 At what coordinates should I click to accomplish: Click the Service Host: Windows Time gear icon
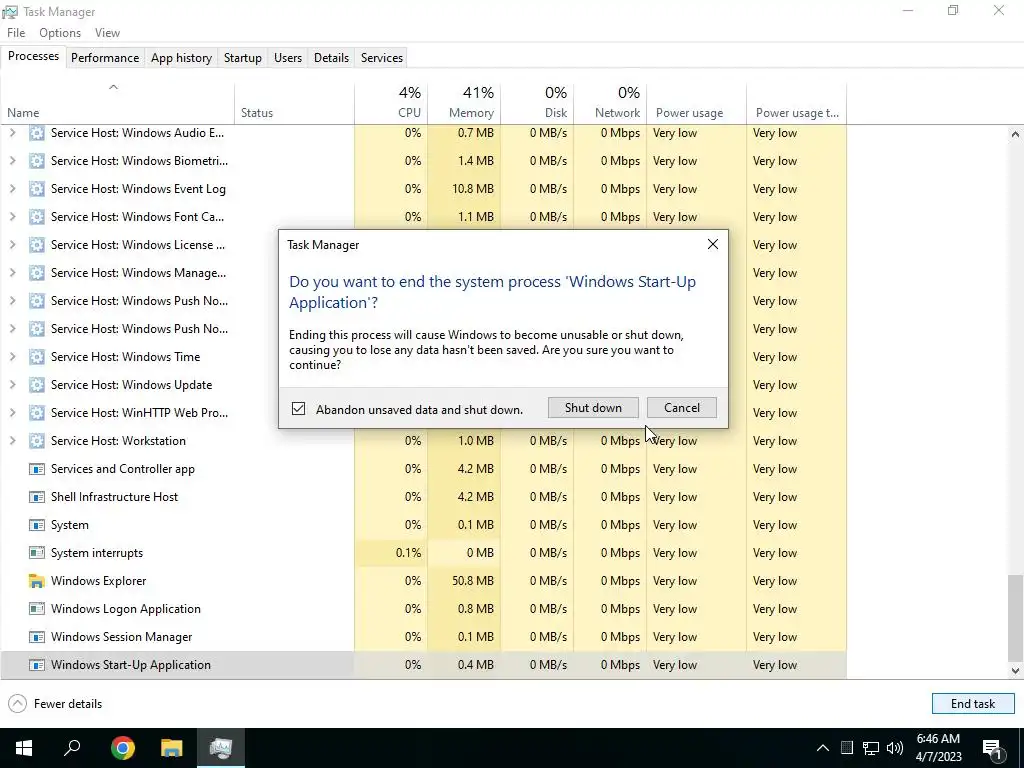point(37,357)
